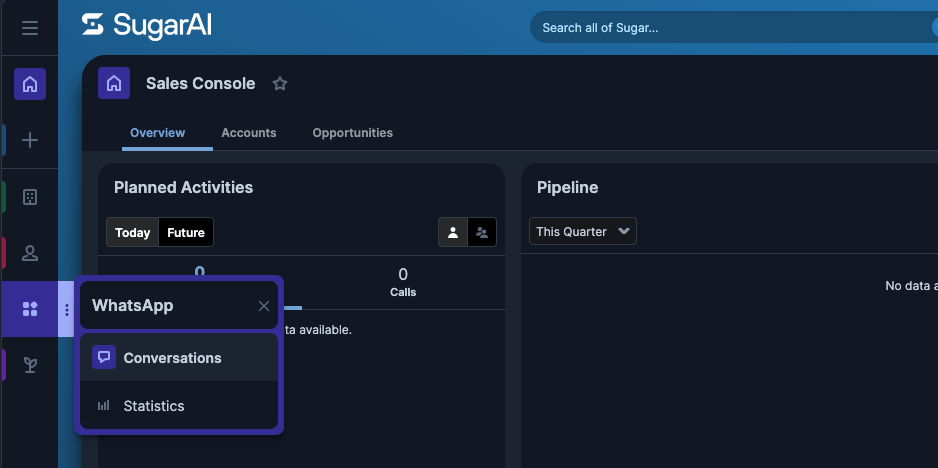Favorite Sales Console with star
The width and height of the screenshot is (938, 468).
[280, 84]
